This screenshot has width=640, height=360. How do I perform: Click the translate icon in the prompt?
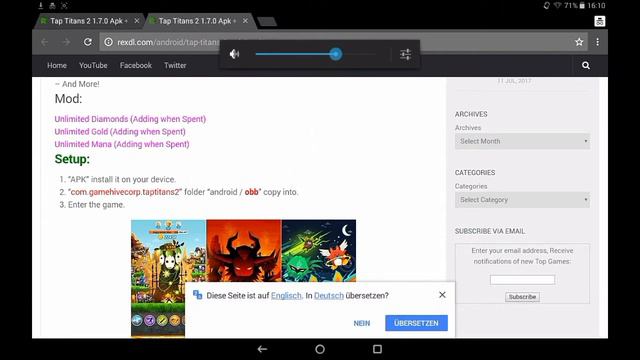pos(198,295)
